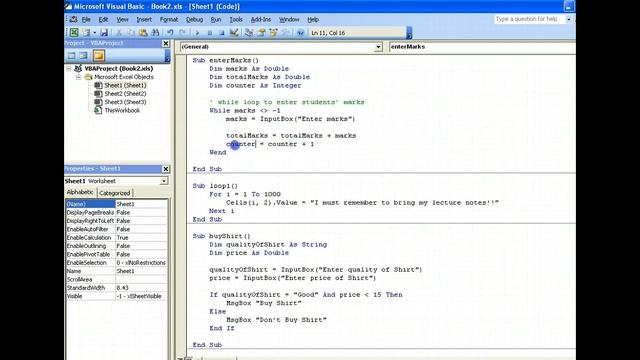This screenshot has width=640, height=360.
Task: Select the (Name) property row
Action: click(x=116, y=204)
